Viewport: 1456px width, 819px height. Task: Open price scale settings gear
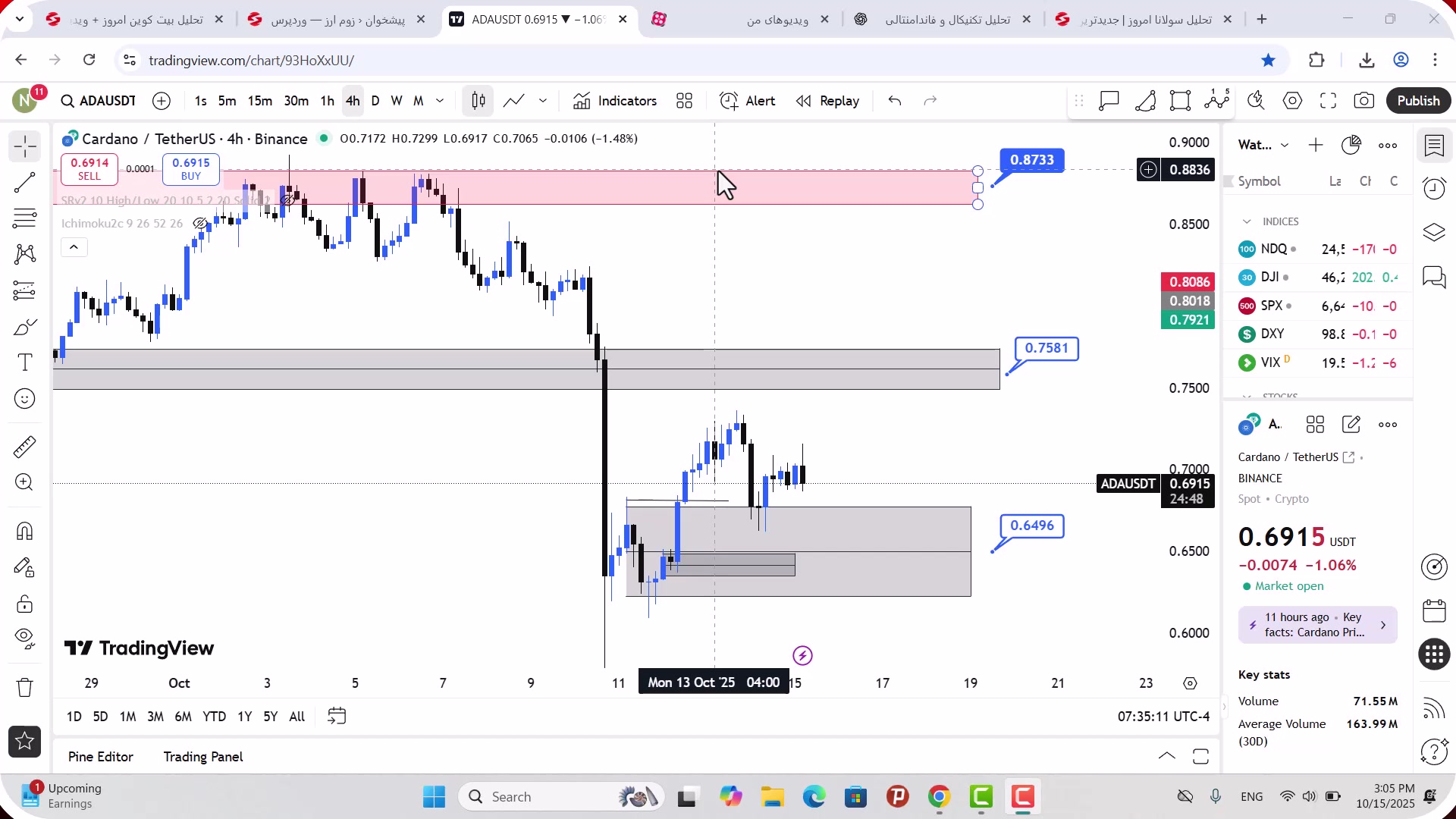pos(1190,683)
